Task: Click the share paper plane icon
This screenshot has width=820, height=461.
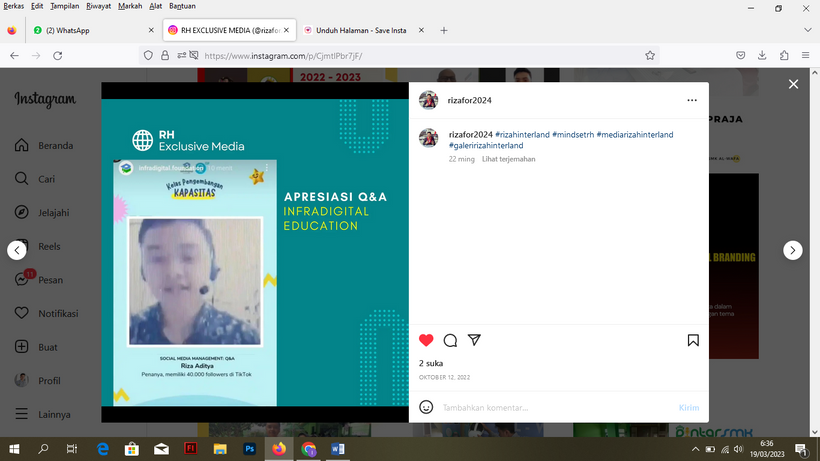Action: [x=474, y=340]
